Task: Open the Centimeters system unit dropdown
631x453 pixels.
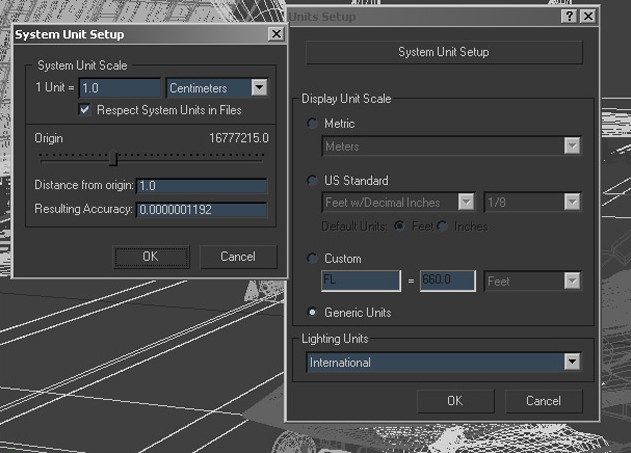Action: tap(259, 87)
